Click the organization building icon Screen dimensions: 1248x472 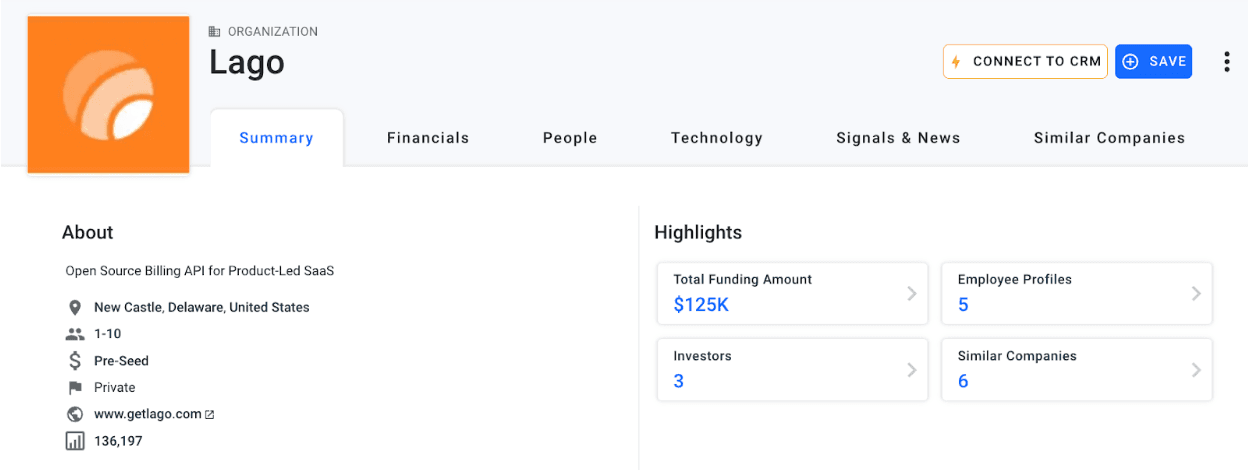tap(214, 32)
